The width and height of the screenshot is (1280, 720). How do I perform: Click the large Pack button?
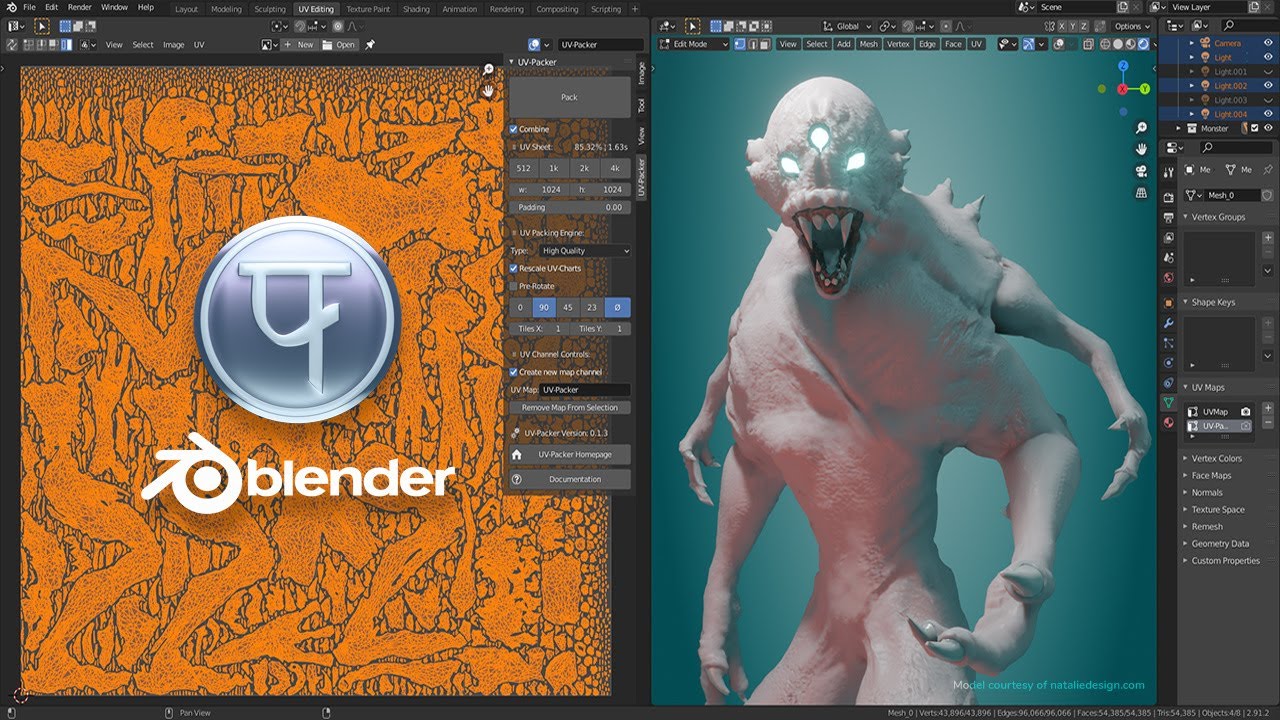pyautogui.click(x=570, y=97)
